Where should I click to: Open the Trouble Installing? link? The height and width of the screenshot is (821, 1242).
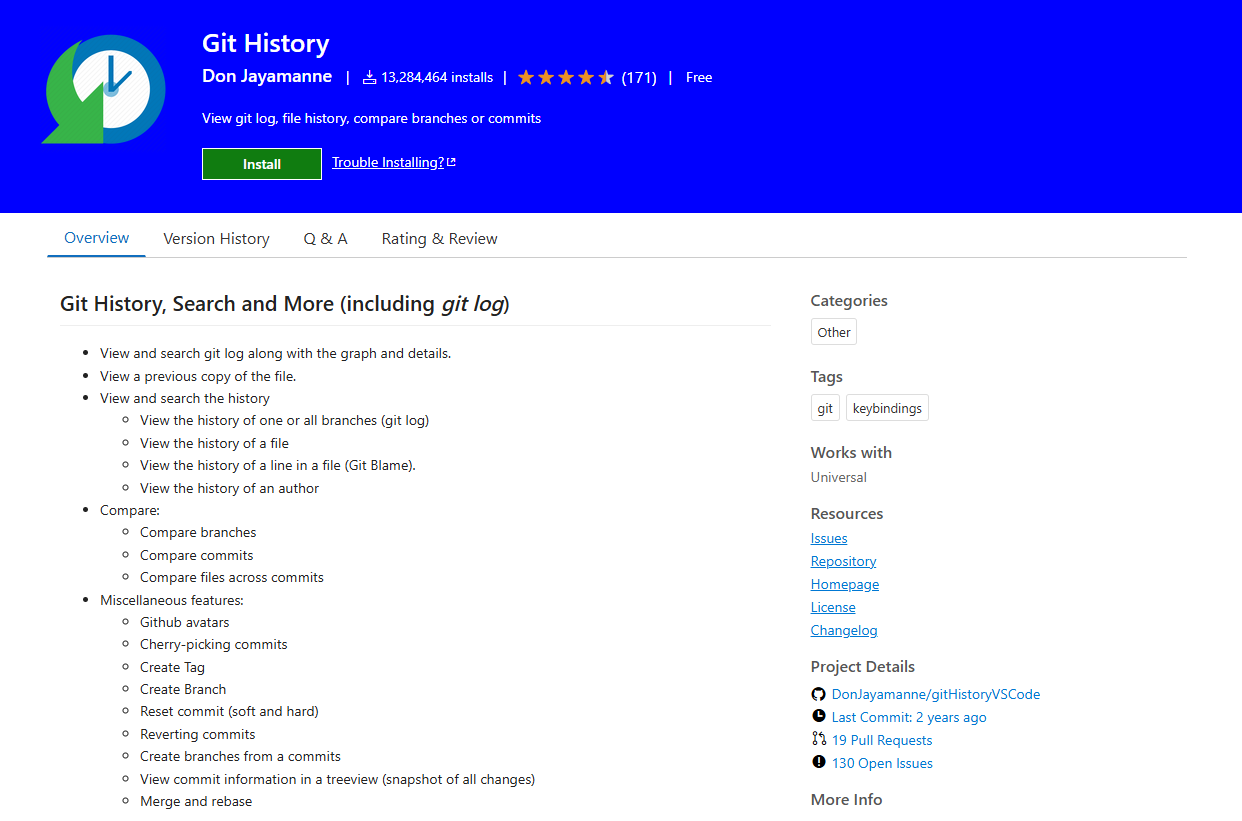(x=388, y=162)
